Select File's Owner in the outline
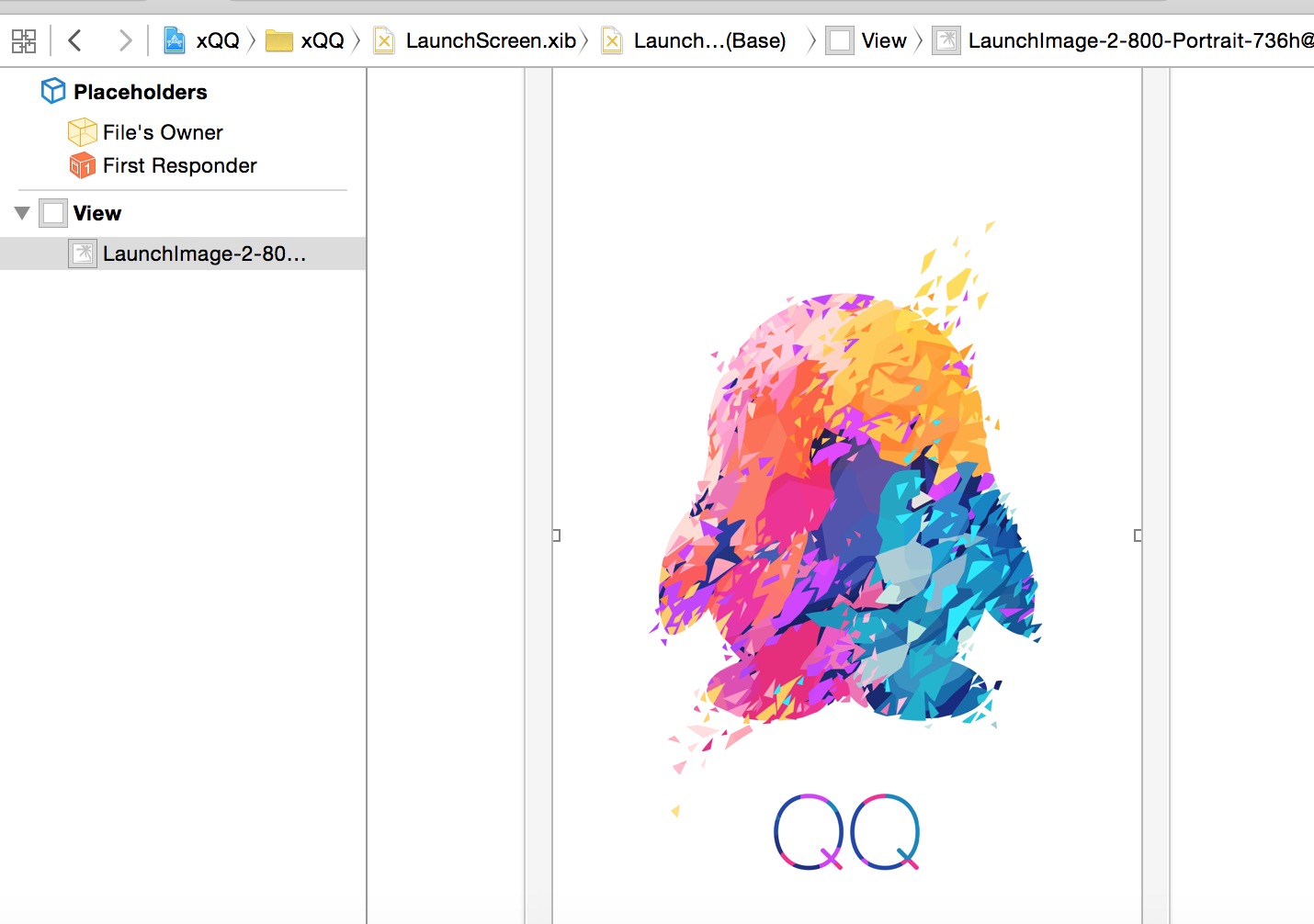 (x=163, y=132)
